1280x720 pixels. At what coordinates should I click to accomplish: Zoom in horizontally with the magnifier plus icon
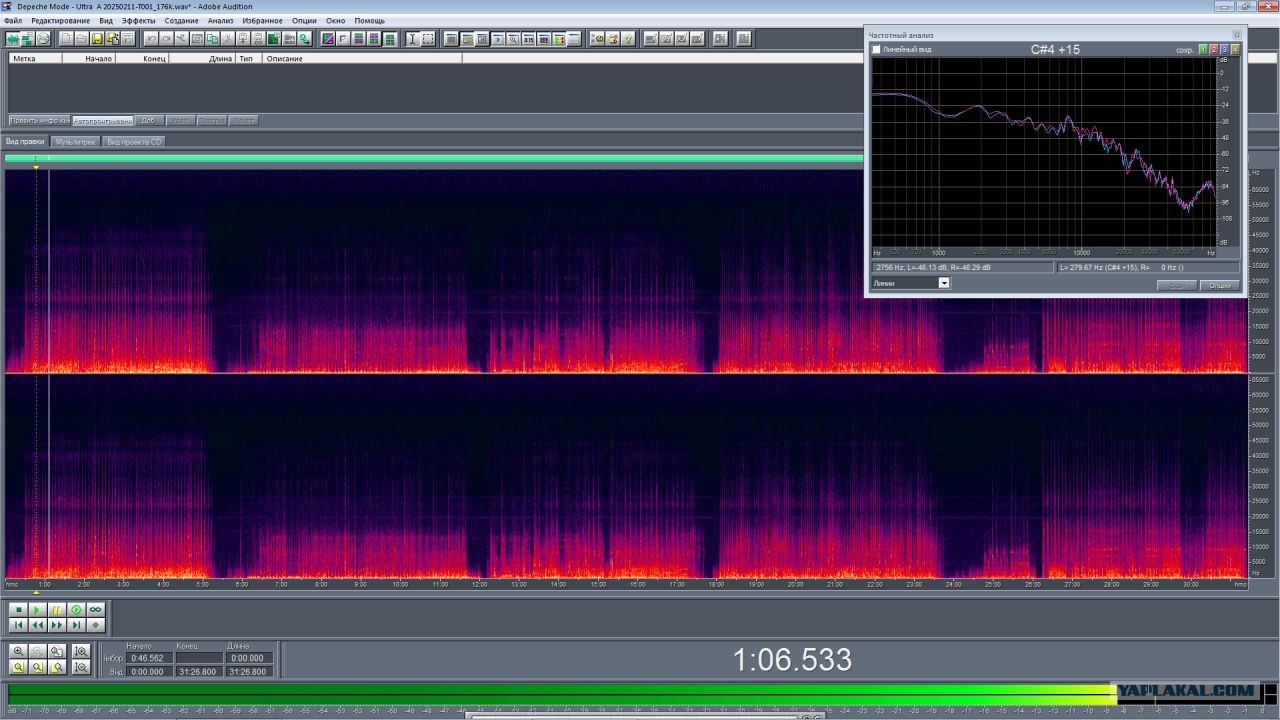click(18, 651)
